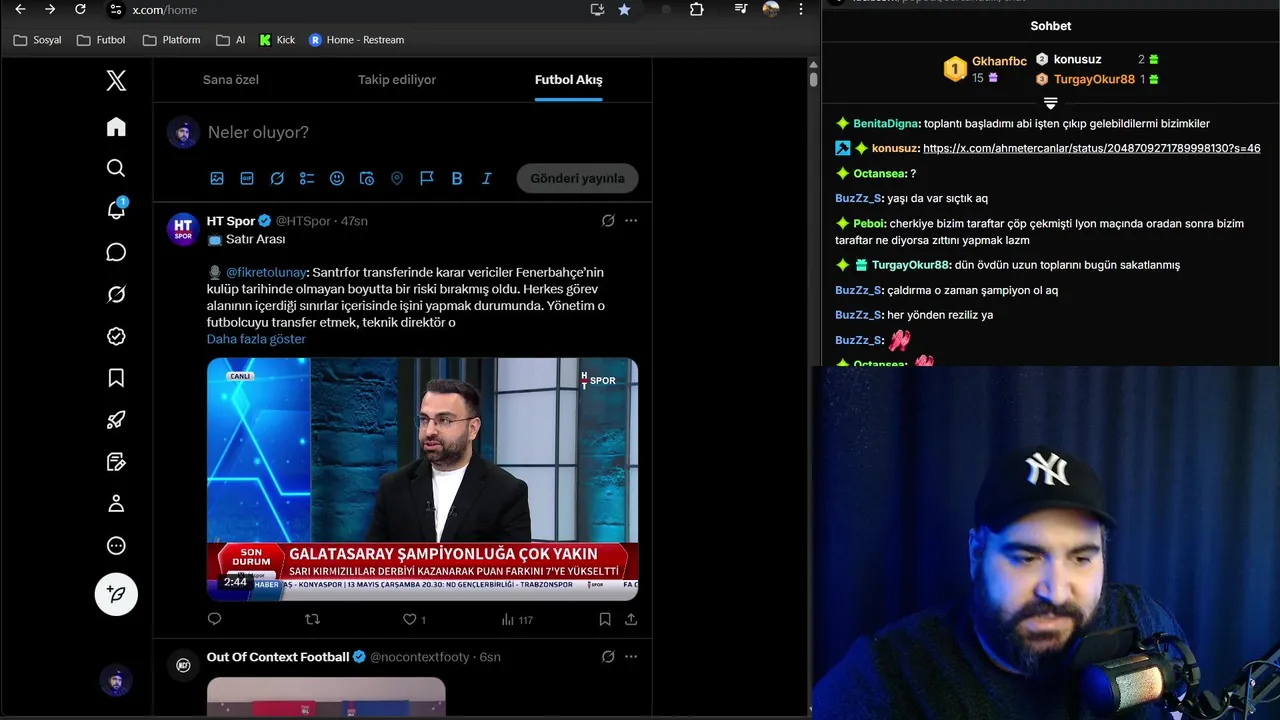Open browser media control icon
1280x720 pixels.
[741, 9]
